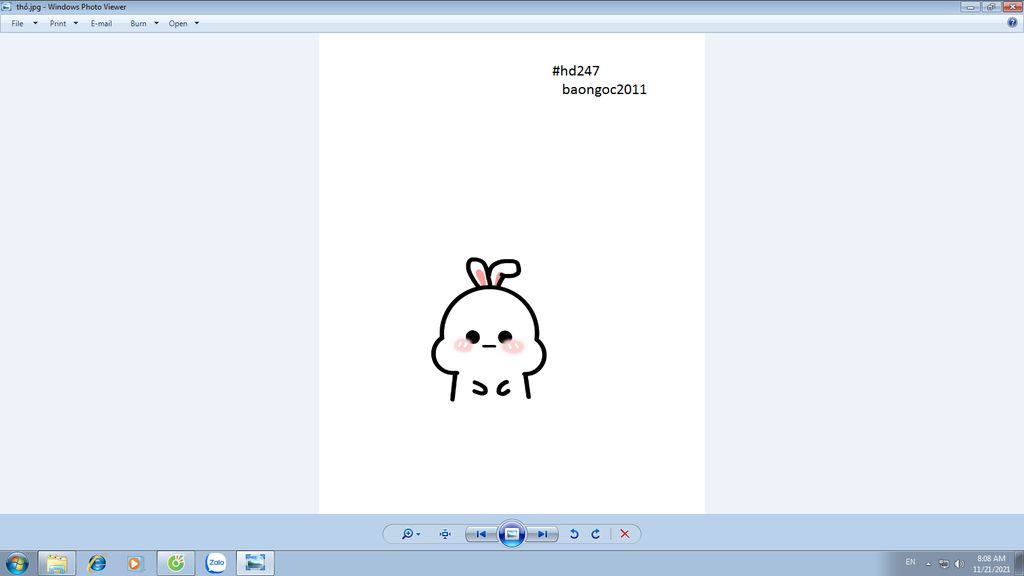Rotate the image clockwise

pyautogui.click(x=596, y=534)
